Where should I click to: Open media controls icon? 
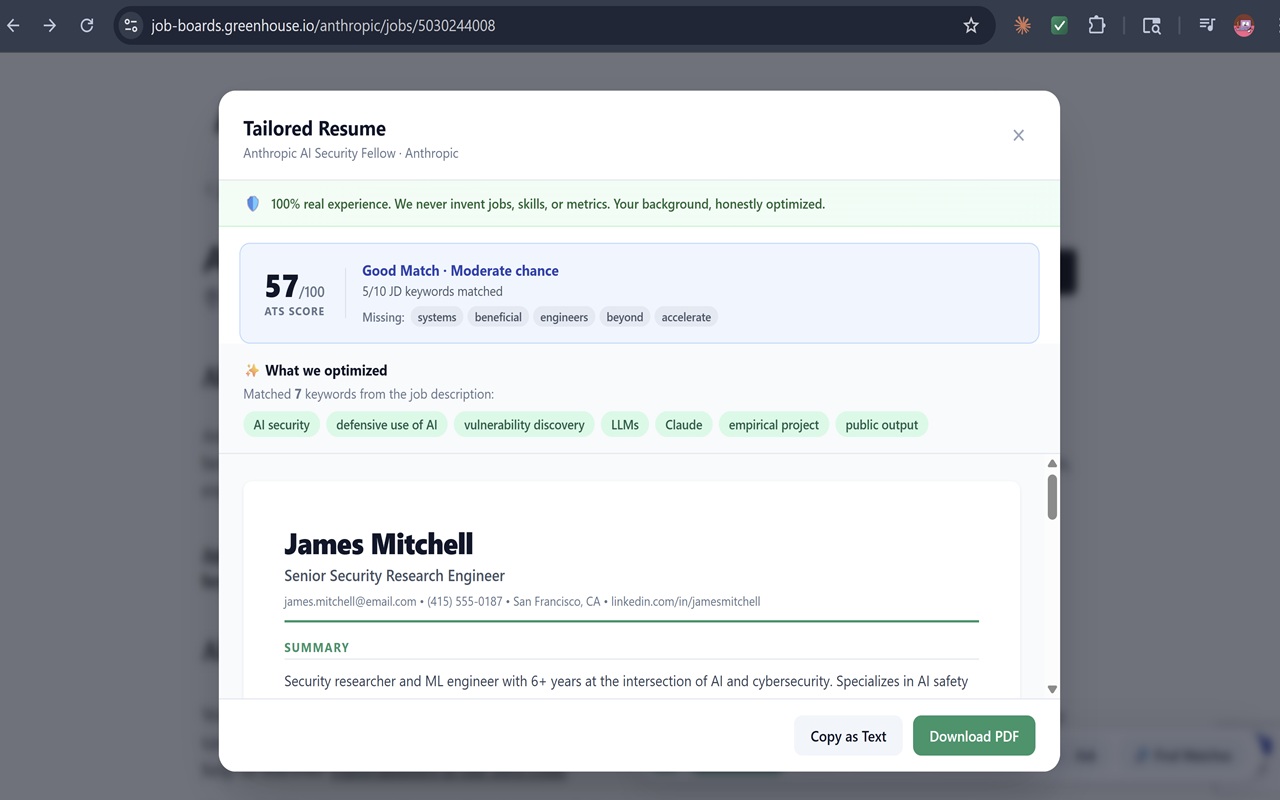[x=1207, y=26]
